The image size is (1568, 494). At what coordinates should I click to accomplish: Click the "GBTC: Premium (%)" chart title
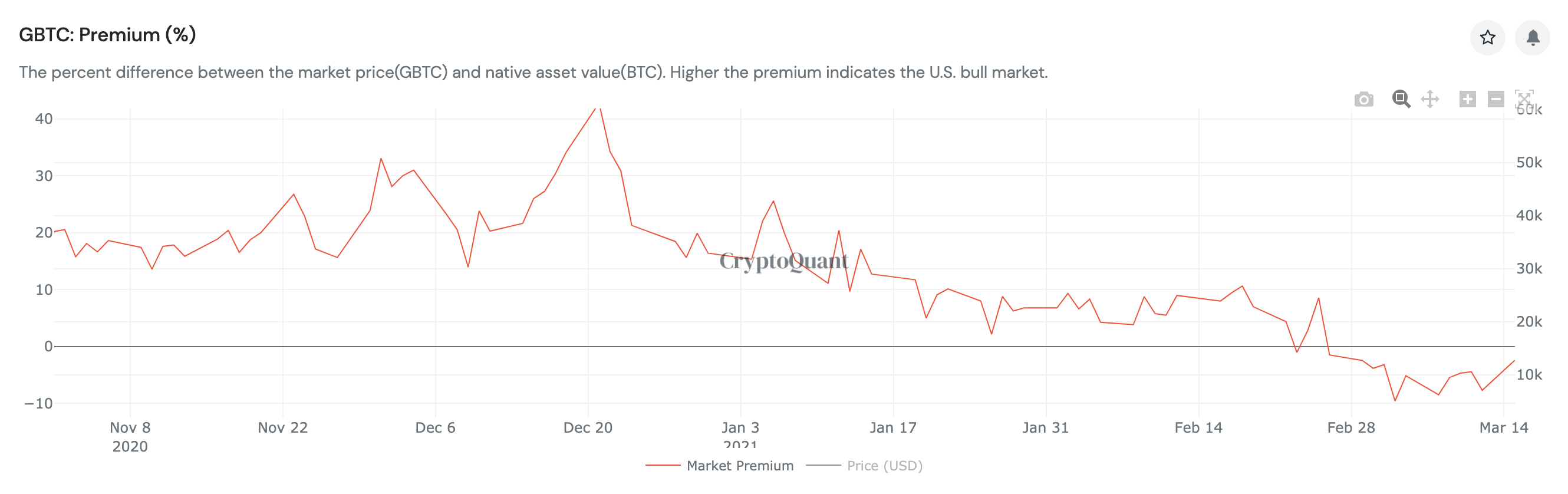coord(107,35)
